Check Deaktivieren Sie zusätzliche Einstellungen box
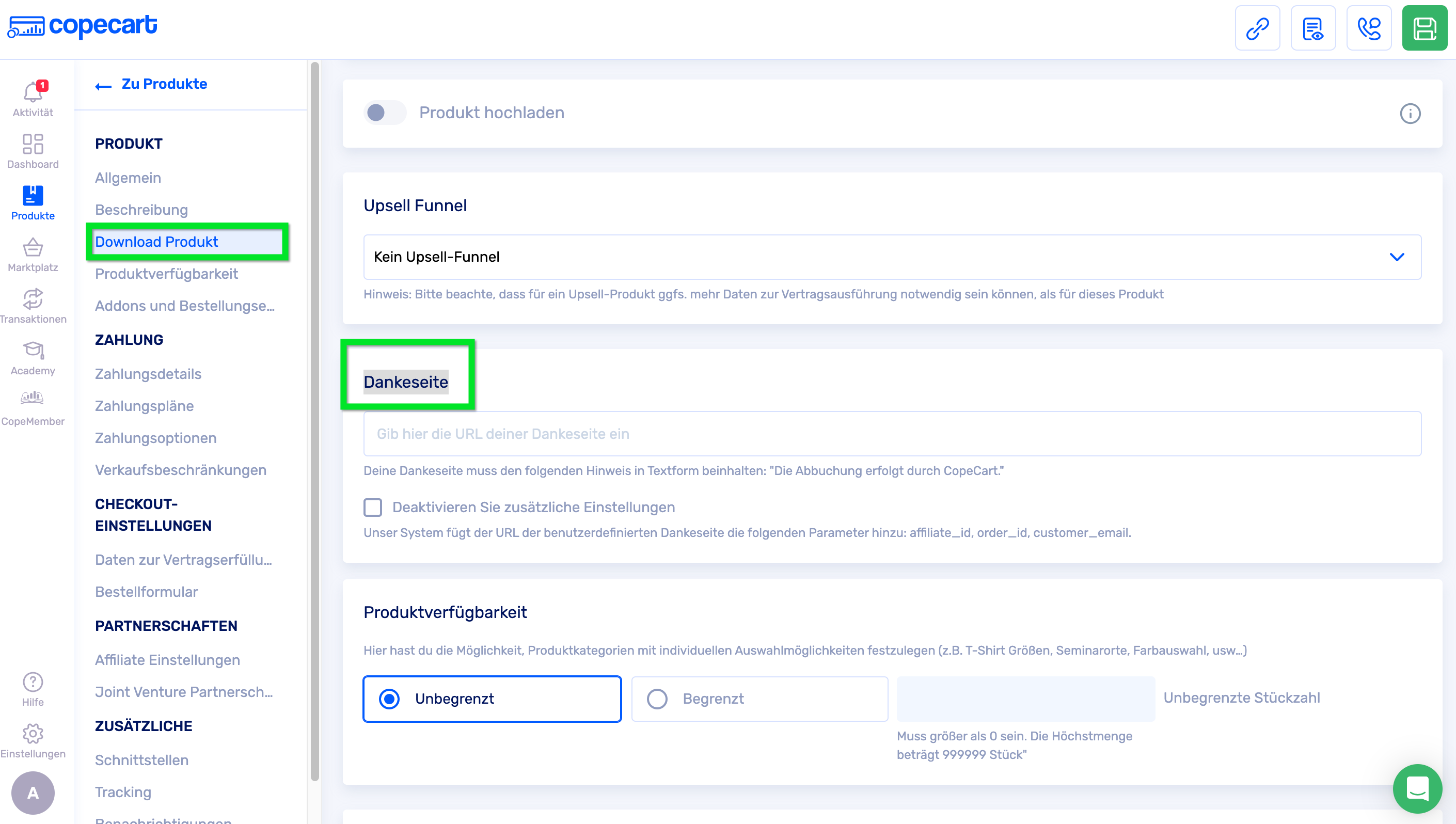Screen dimensions: 1456x824 (373, 507)
